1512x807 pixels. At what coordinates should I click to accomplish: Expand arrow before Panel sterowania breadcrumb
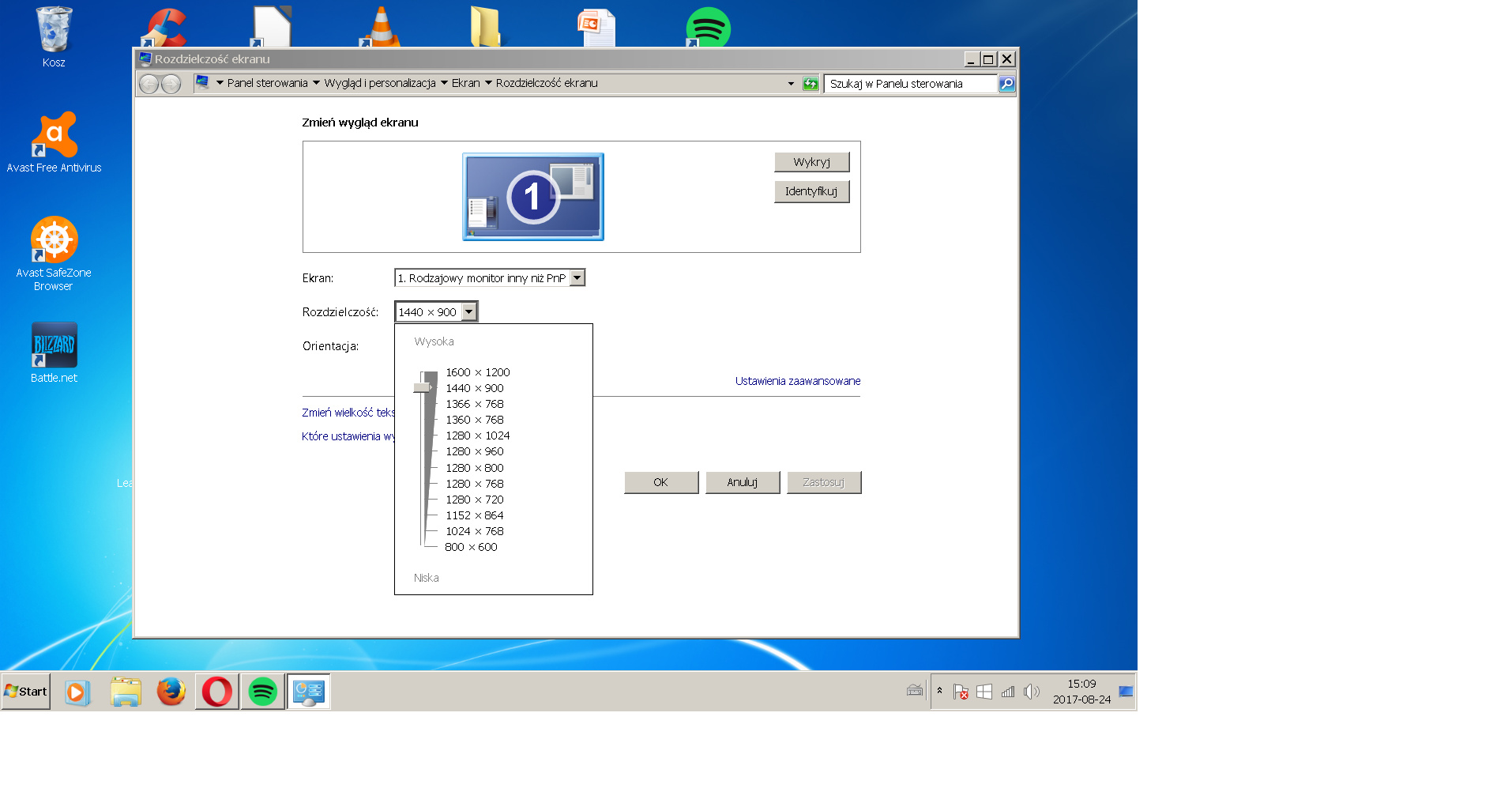pos(220,83)
